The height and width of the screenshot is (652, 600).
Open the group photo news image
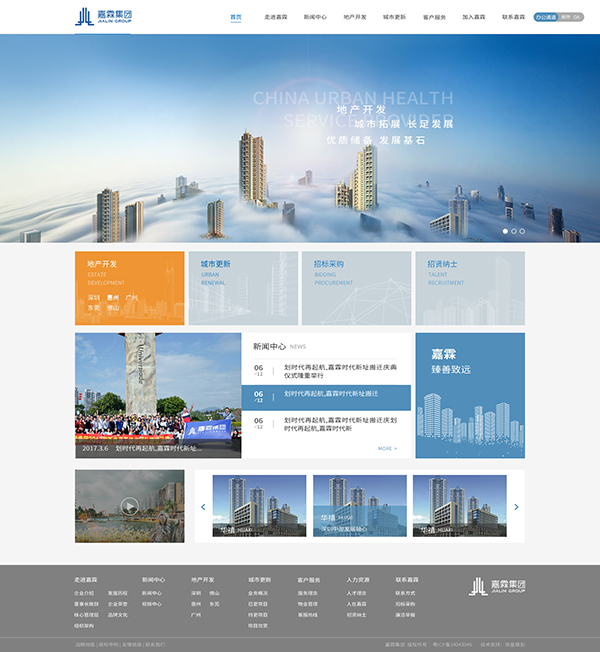click(158, 395)
